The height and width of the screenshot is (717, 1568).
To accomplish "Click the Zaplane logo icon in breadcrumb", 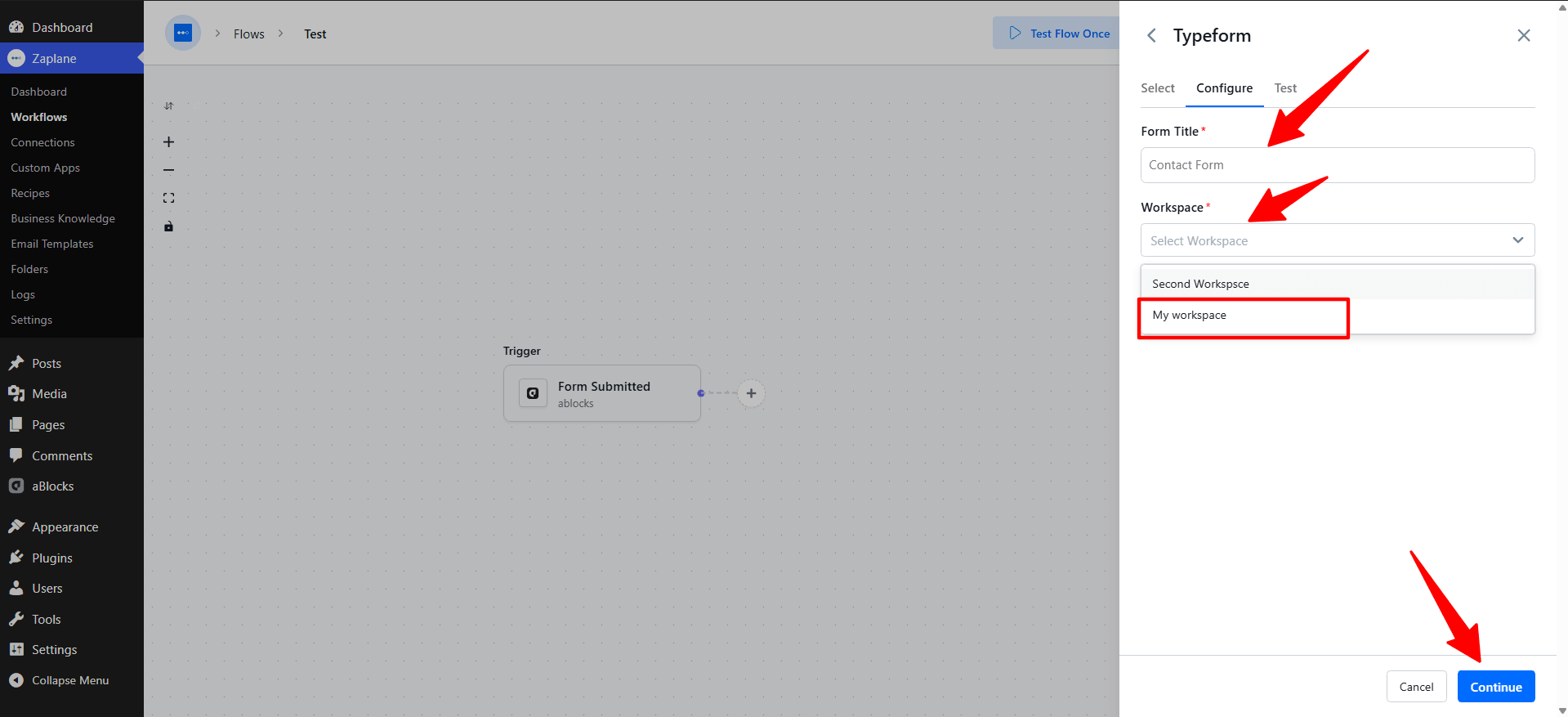I will [x=183, y=34].
